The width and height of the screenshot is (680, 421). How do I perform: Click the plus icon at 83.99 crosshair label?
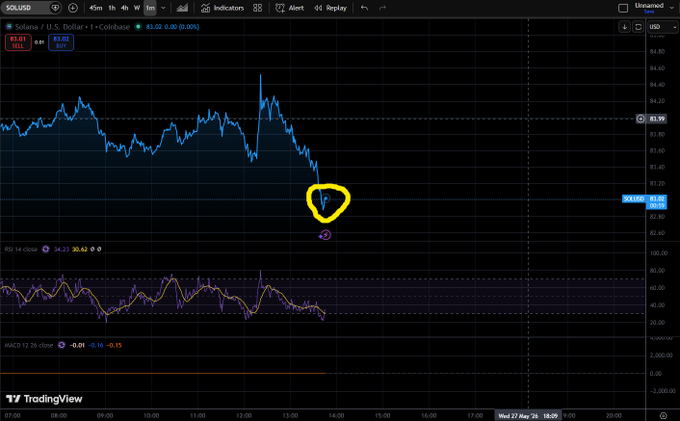[x=641, y=119]
